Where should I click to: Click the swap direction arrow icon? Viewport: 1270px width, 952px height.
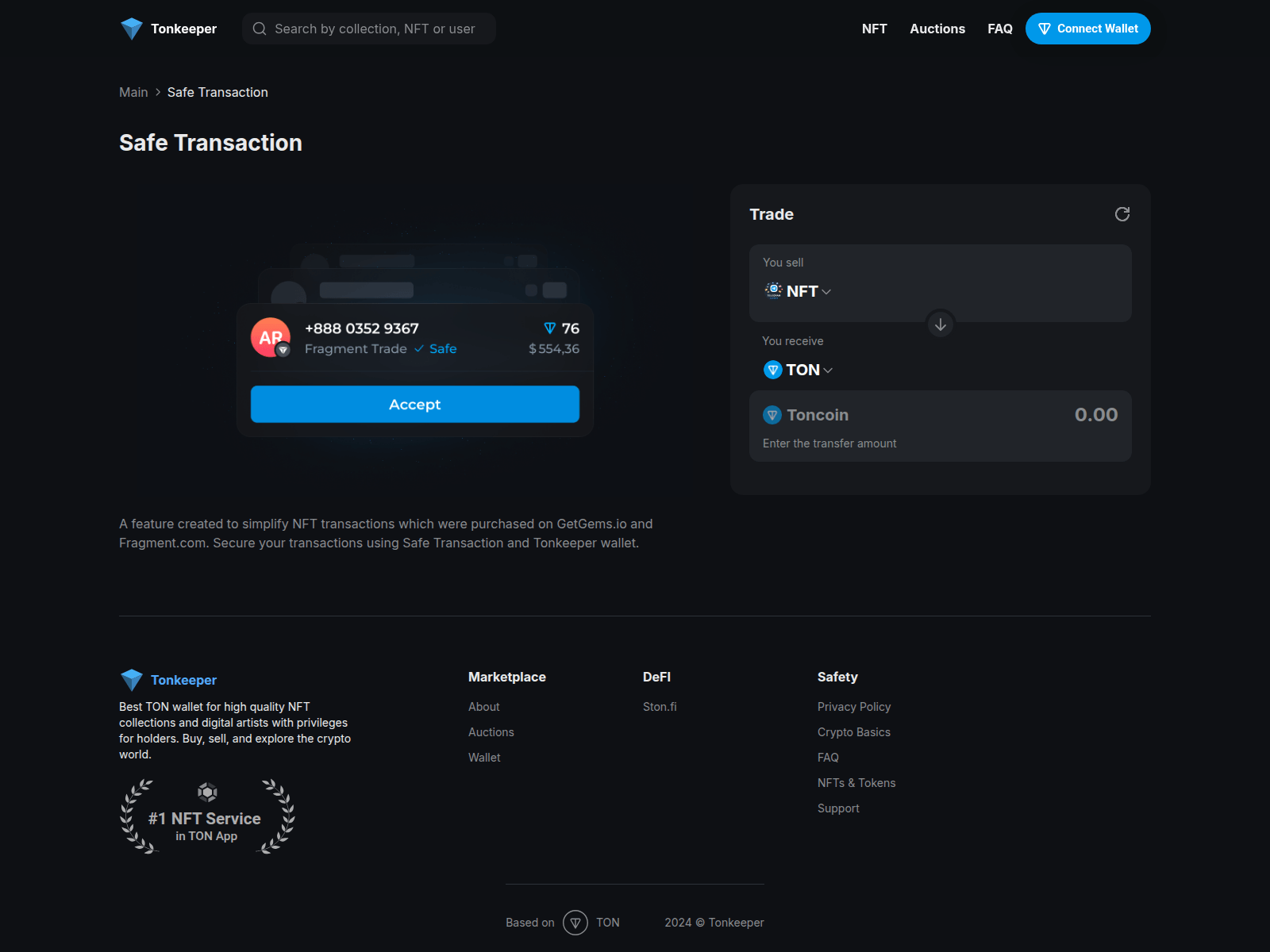coord(940,324)
